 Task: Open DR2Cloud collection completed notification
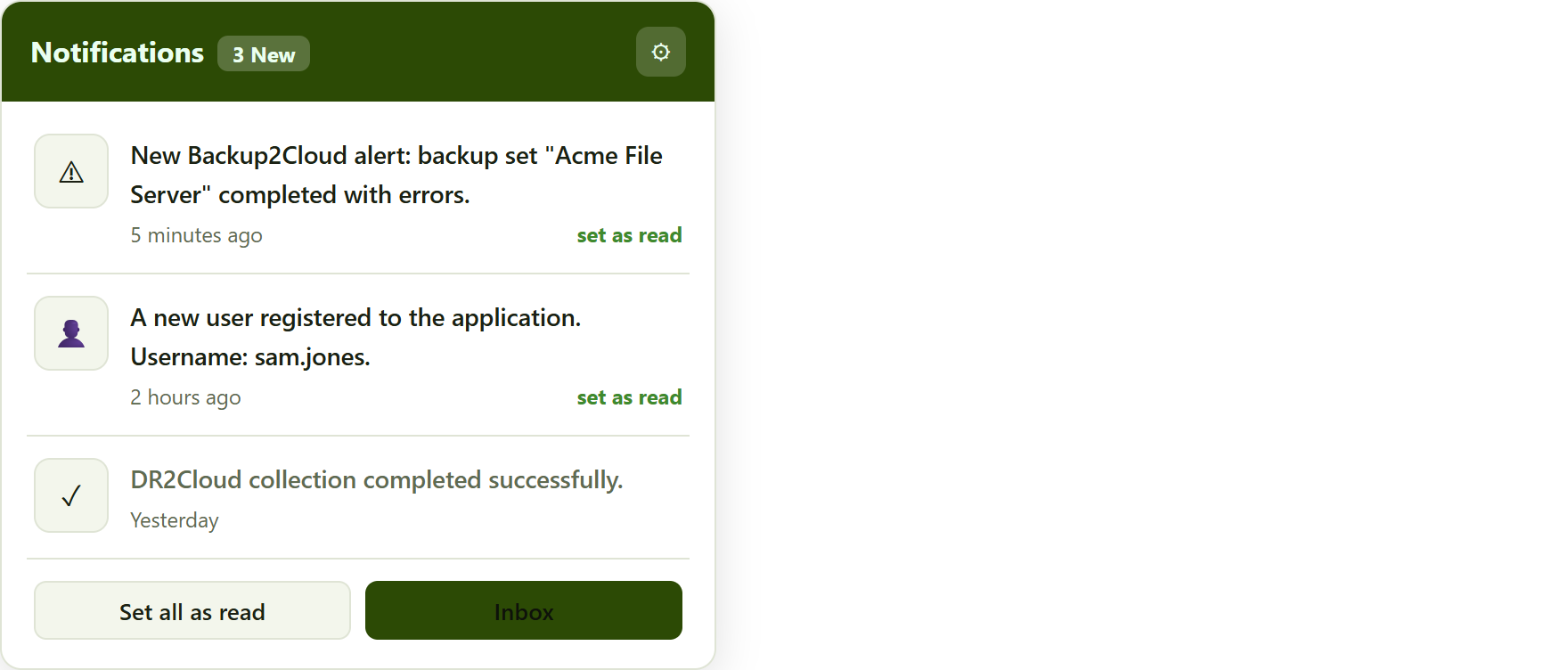pyautogui.click(x=377, y=479)
